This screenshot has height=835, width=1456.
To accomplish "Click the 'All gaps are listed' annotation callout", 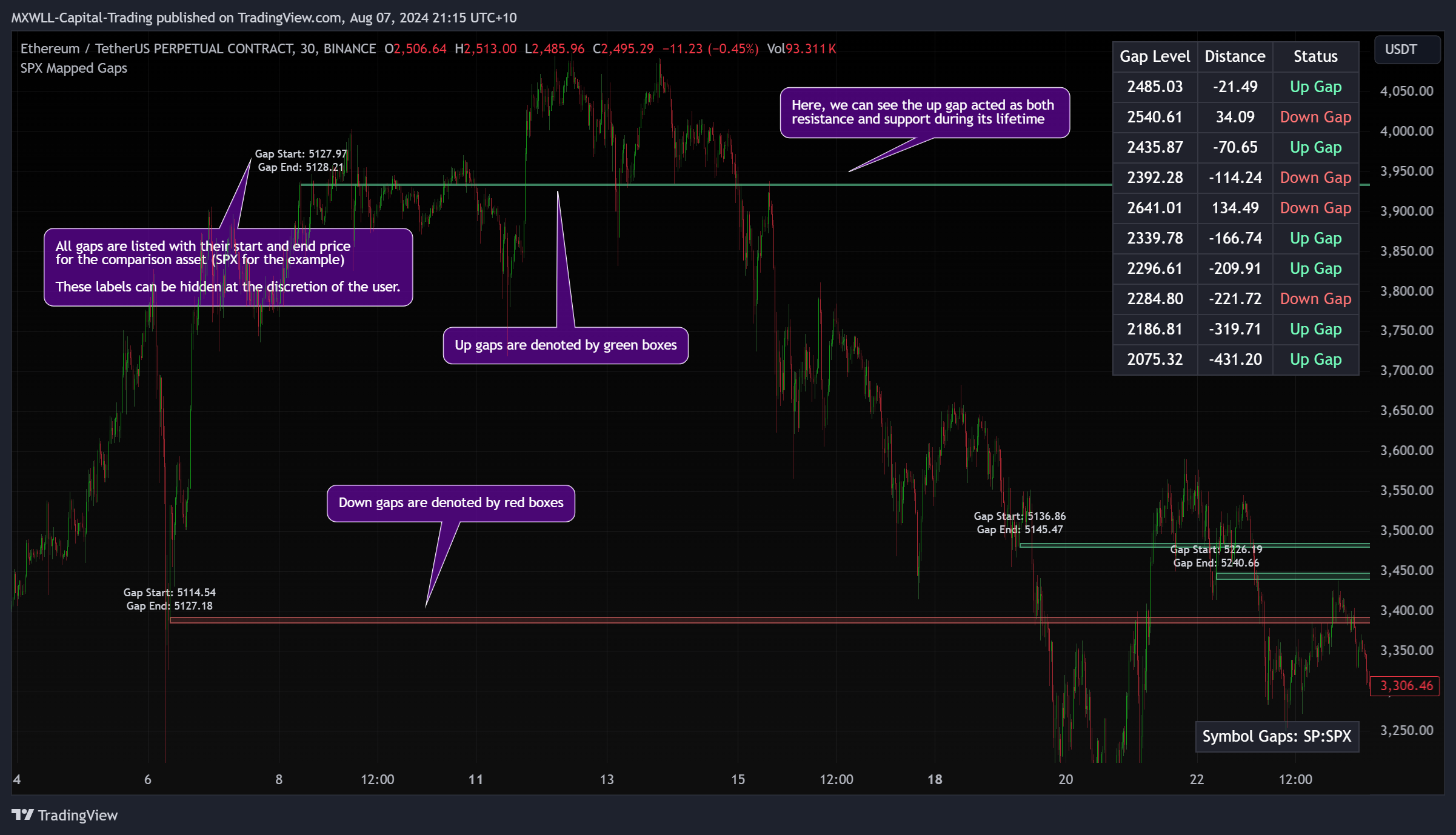I will pos(228,267).
